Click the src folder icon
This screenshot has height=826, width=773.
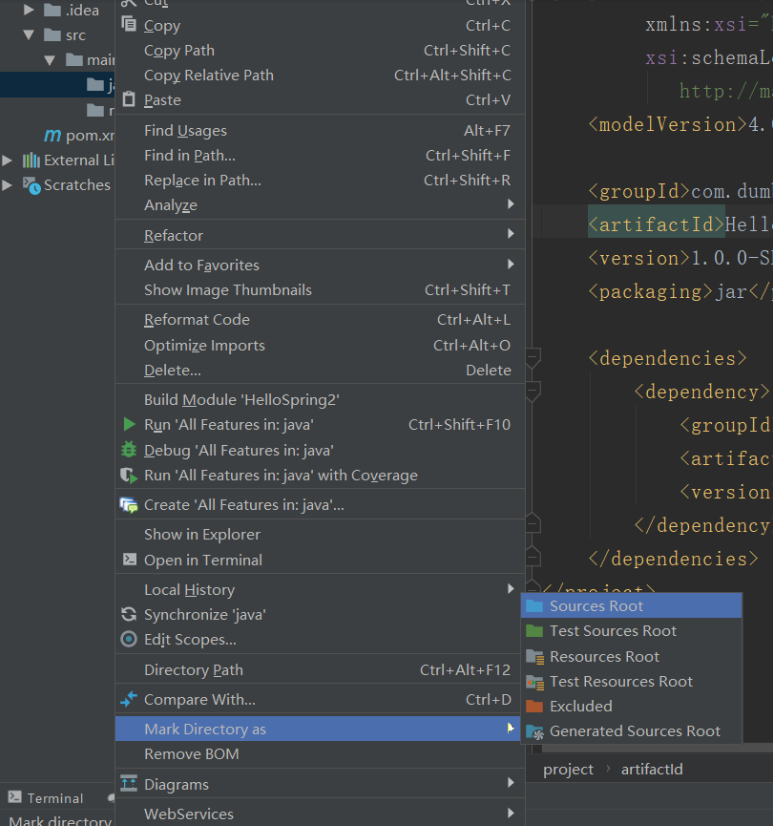pyautogui.click(x=52, y=35)
